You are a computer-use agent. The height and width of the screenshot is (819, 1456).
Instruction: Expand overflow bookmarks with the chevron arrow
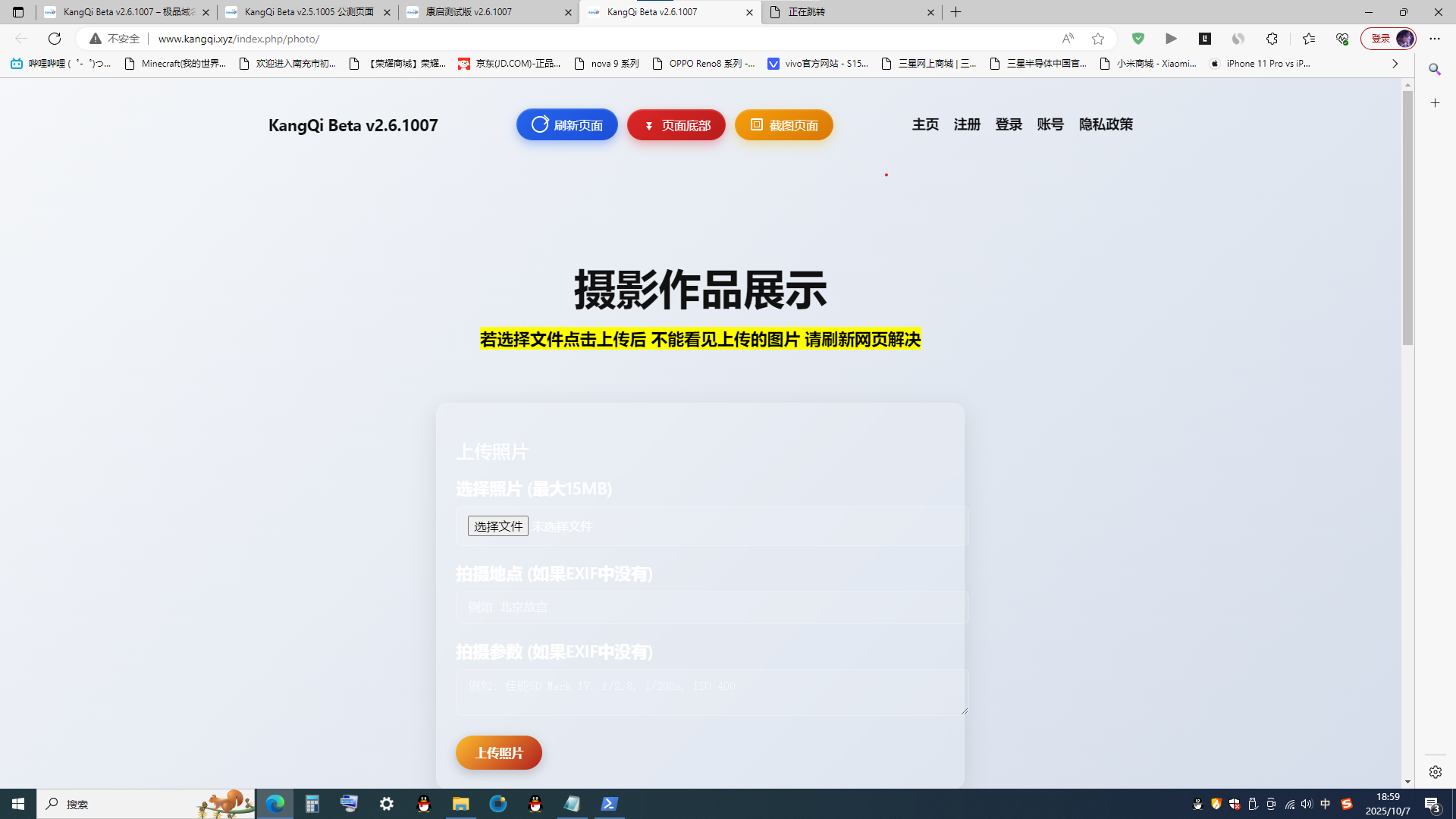(x=1395, y=64)
